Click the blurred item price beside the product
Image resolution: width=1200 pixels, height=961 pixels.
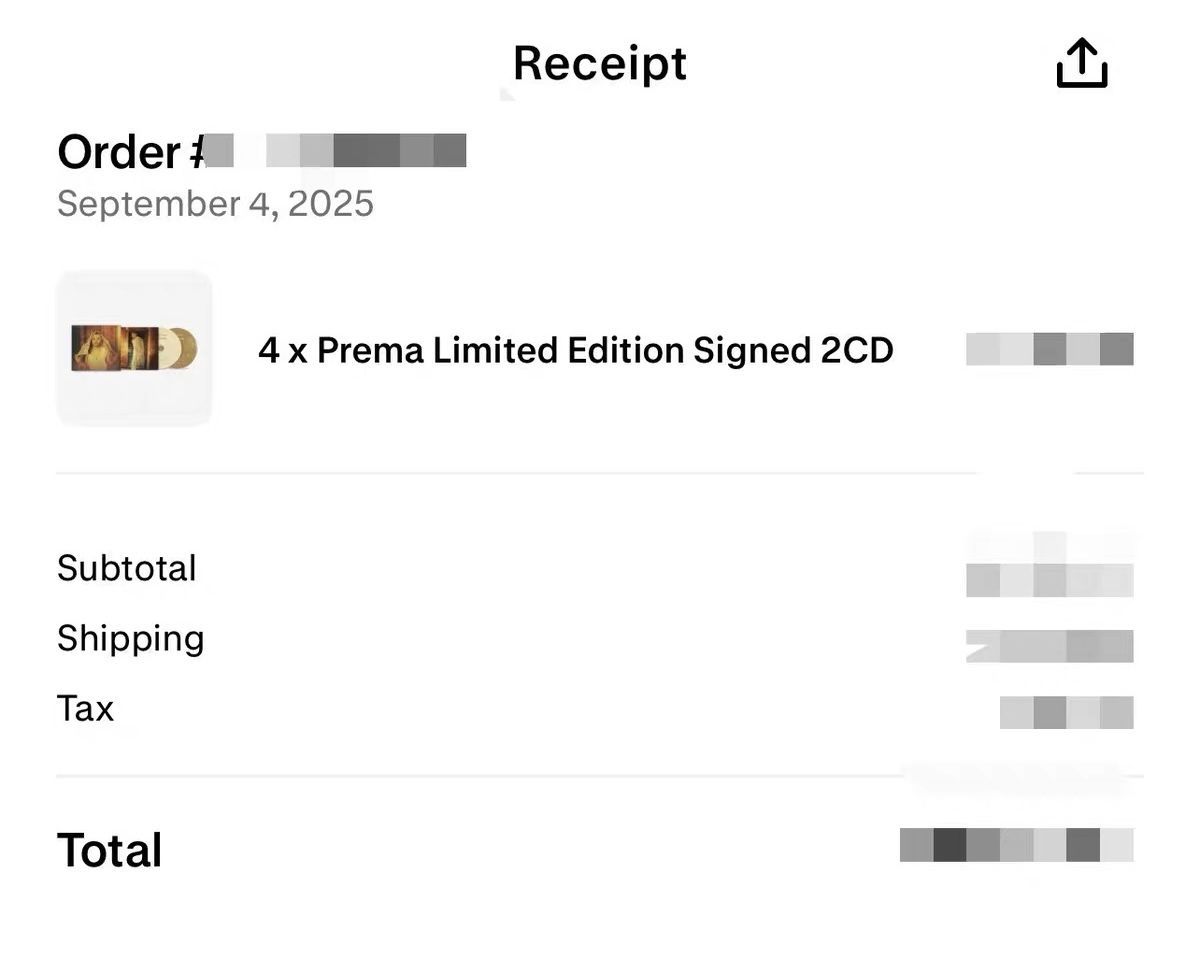pos(1049,349)
